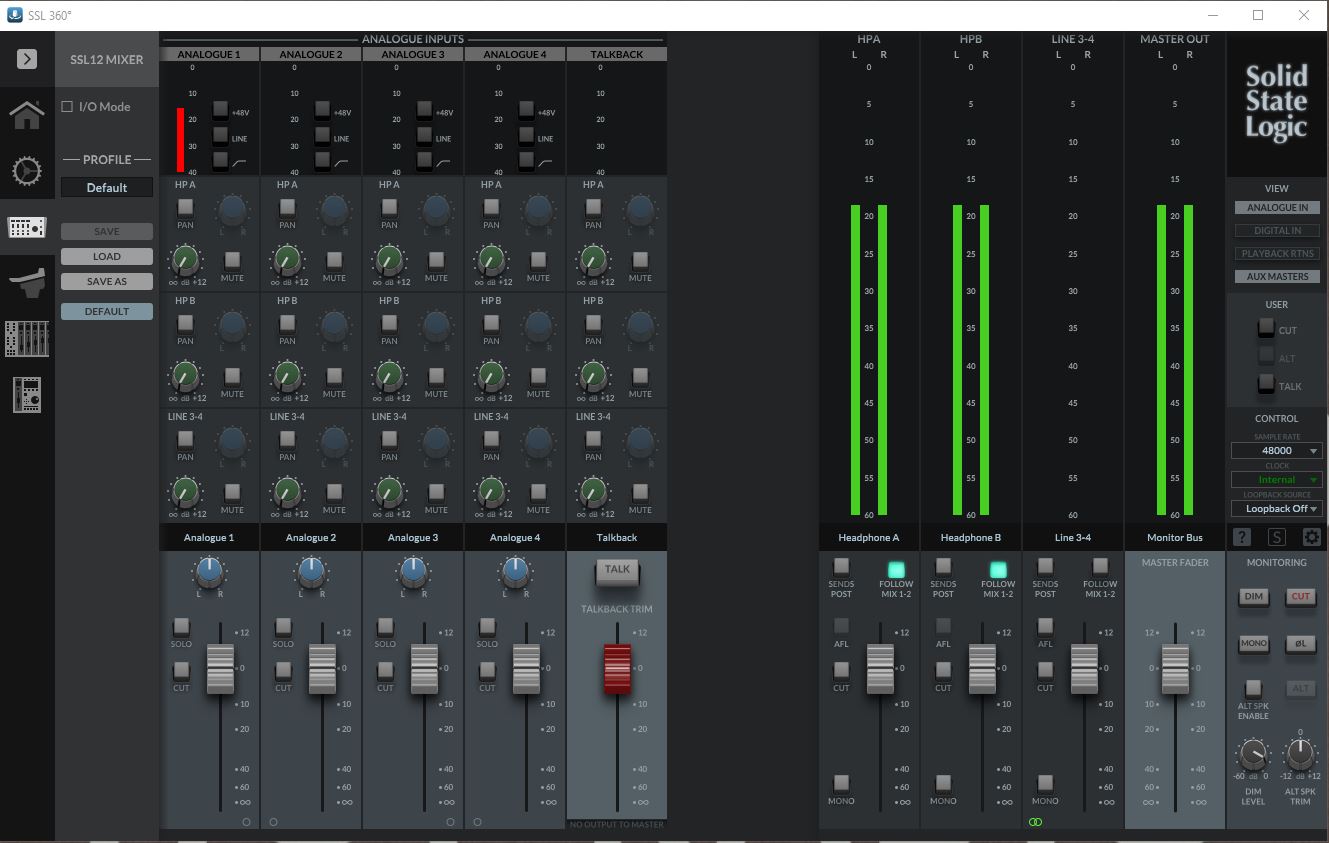The height and width of the screenshot is (843, 1329).
Task: Select the SSL12 mixer device icon in sidebar
Action: 27,227
